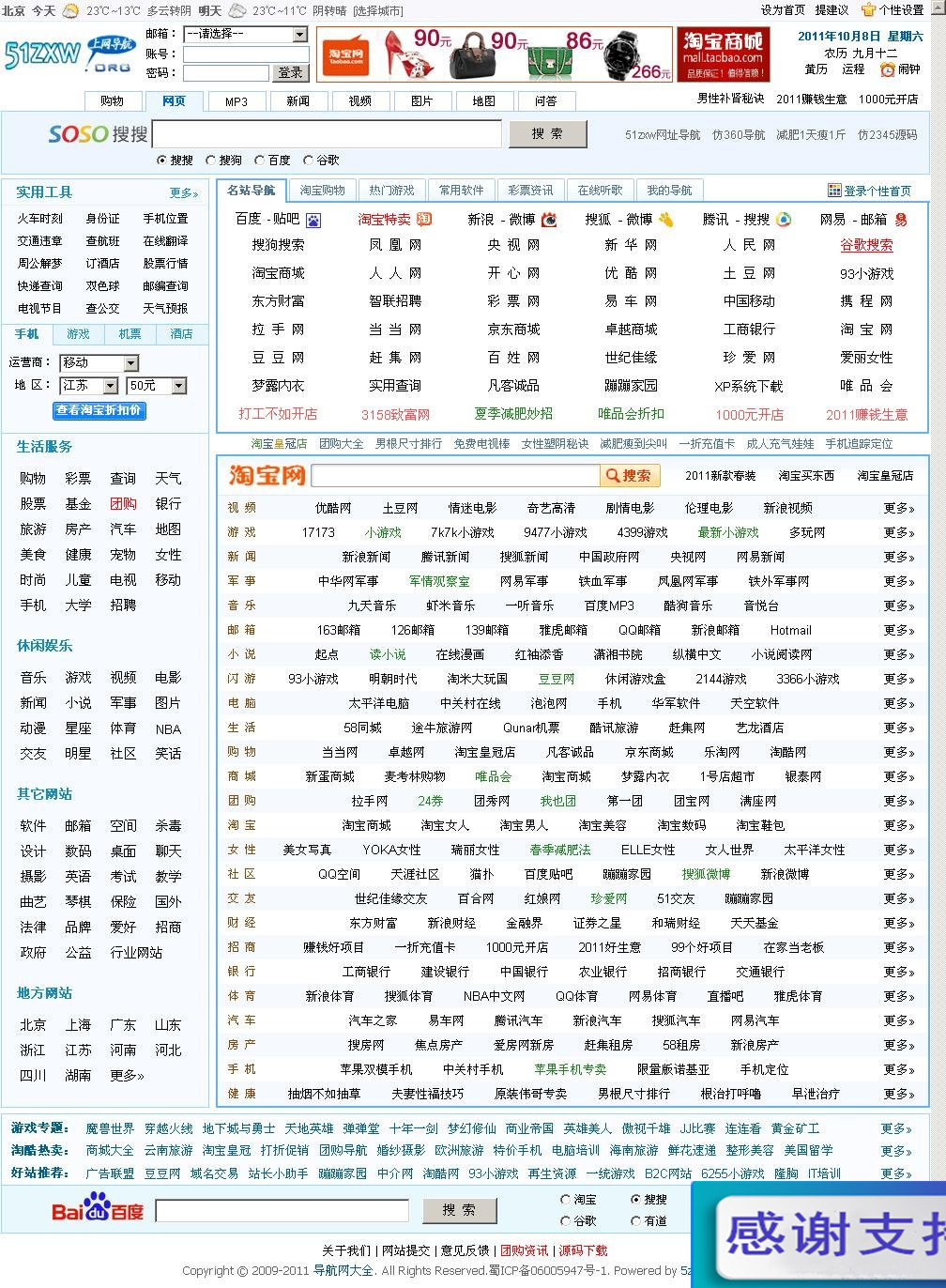Image resolution: width=946 pixels, height=1288 pixels.
Task: Select the 谷歌 radio under SOSO search
Action: pyautogui.click(x=308, y=161)
